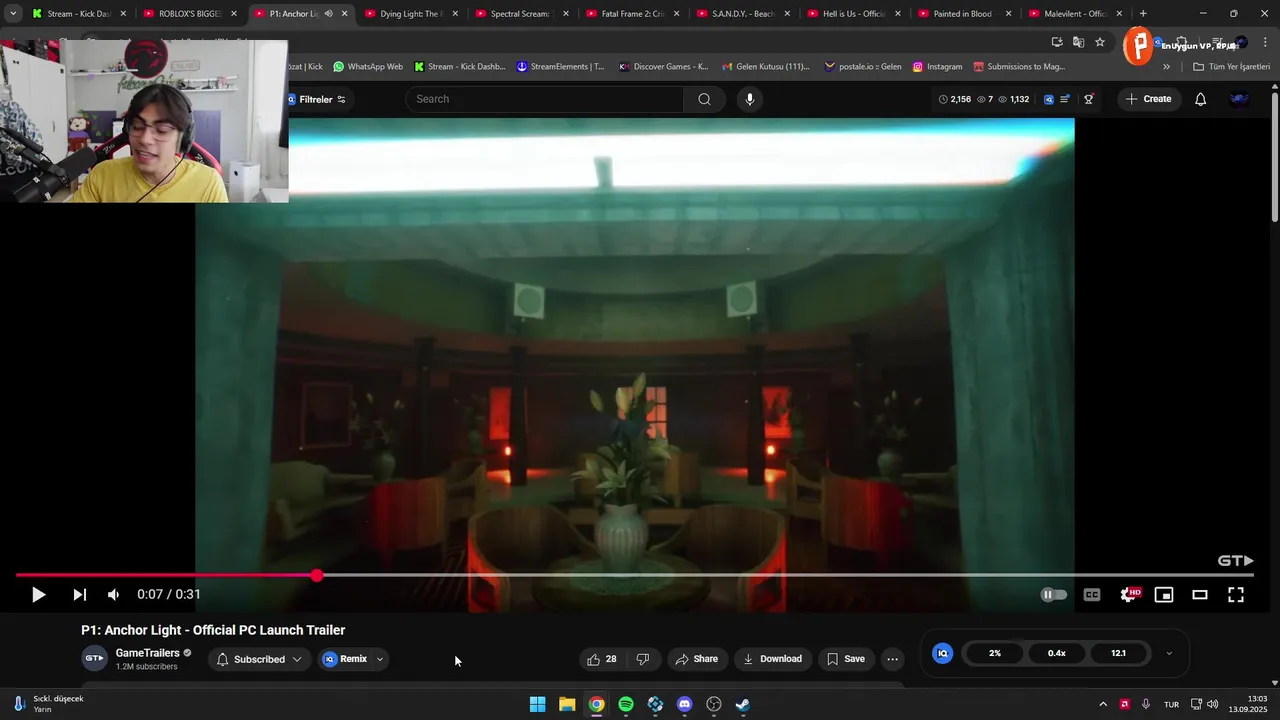1280x720 pixels.
Task: Click the trophy icon in the header
Action: pyautogui.click(x=1089, y=99)
